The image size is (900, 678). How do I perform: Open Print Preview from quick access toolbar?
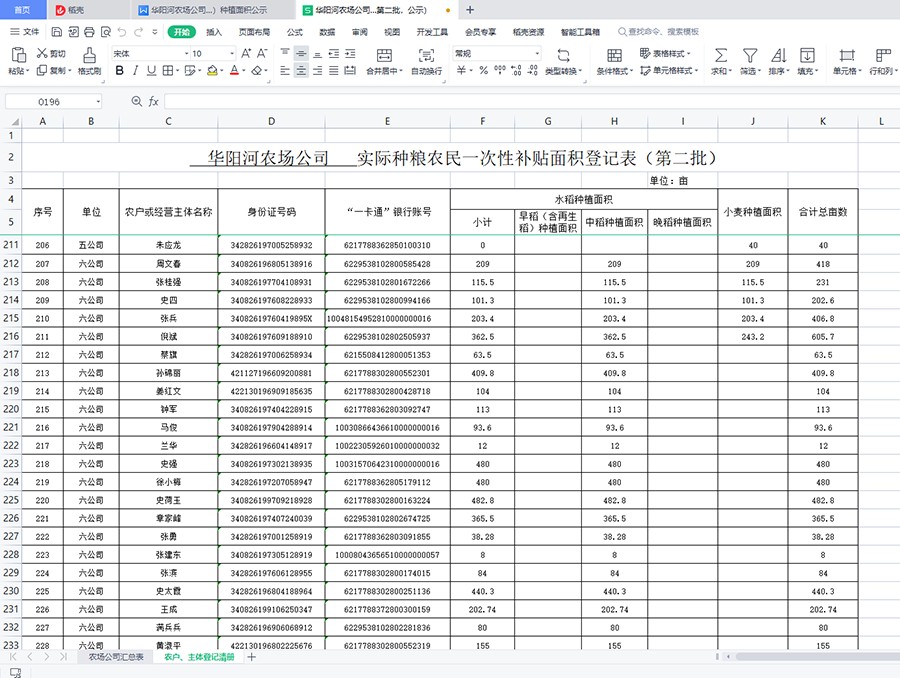pyautogui.click(x=102, y=32)
